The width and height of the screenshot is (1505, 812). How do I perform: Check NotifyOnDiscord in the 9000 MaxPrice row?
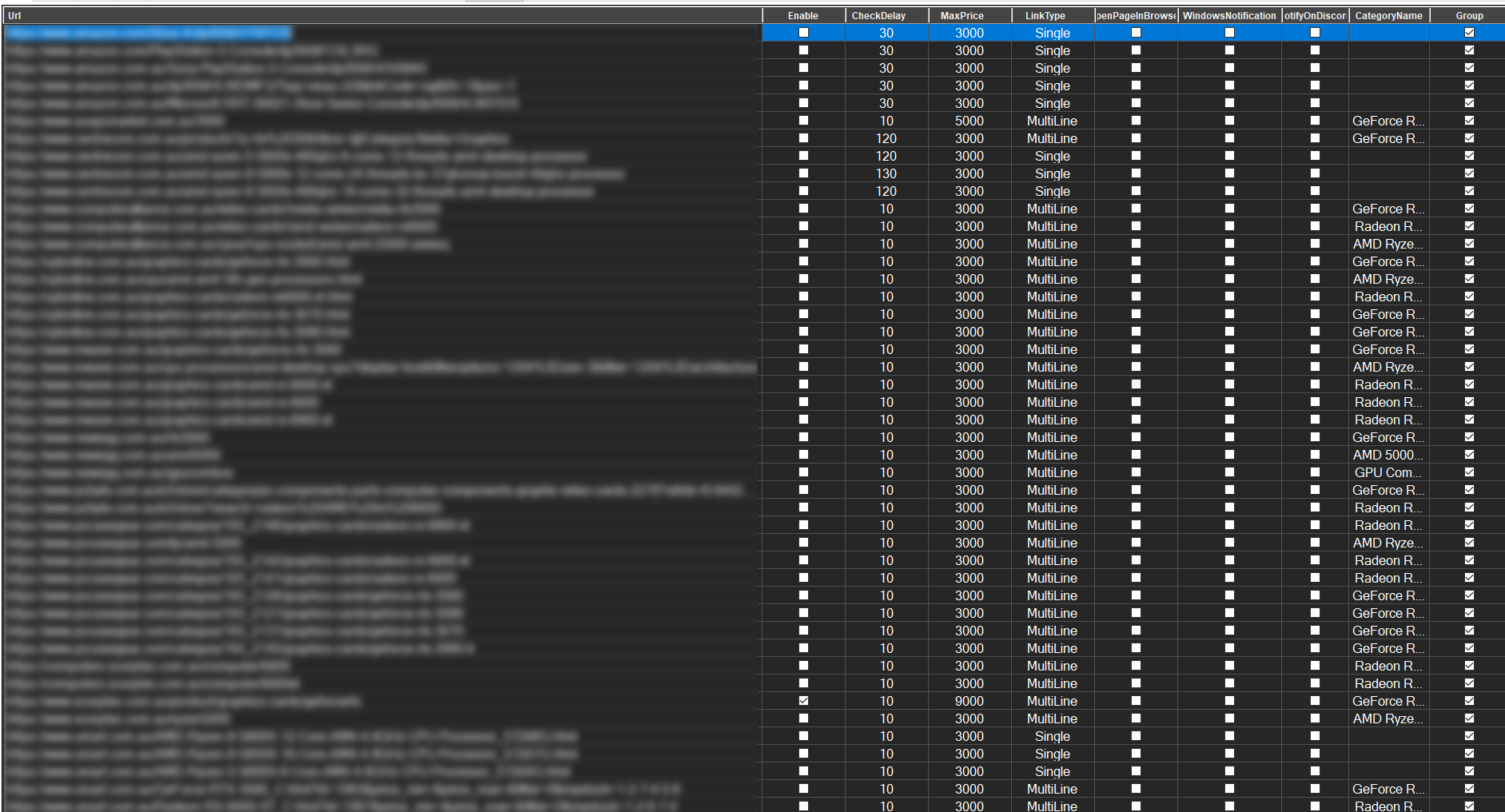pos(1315,701)
